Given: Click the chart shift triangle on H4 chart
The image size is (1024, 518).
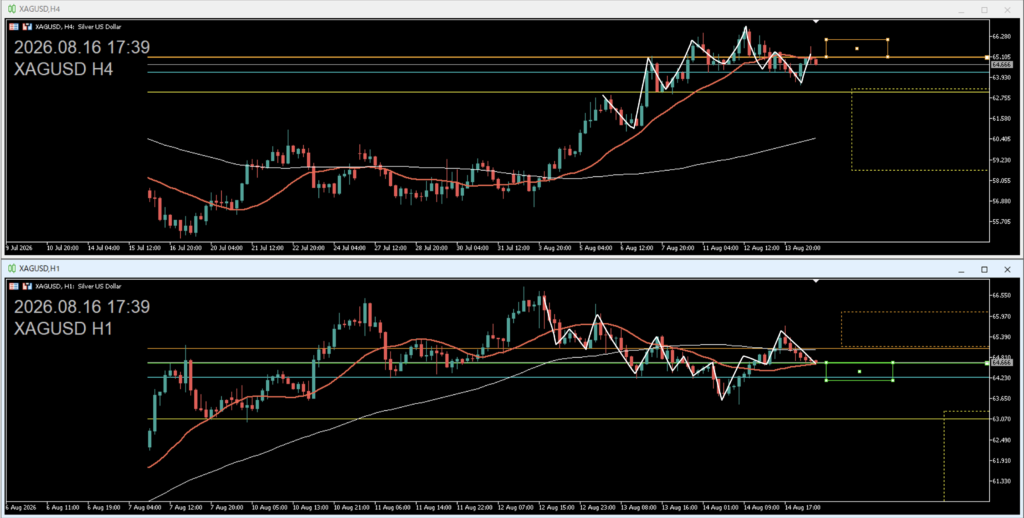Looking at the screenshot, I should point(816,22).
